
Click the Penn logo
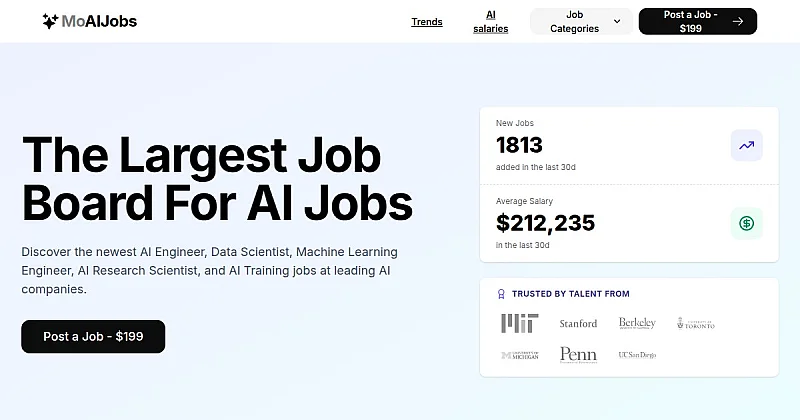[x=578, y=355]
